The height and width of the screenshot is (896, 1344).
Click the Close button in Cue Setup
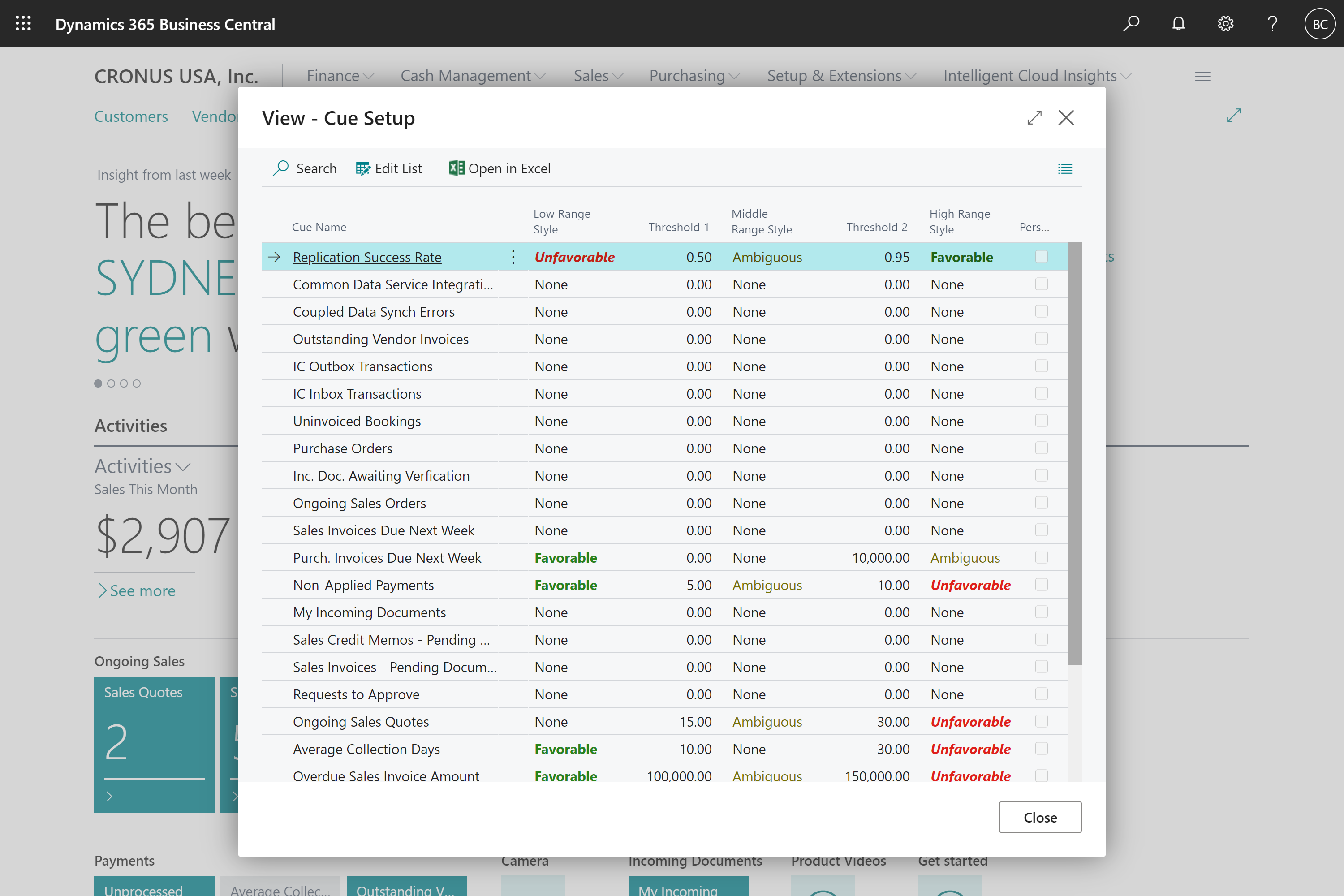click(x=1039, y=817)
